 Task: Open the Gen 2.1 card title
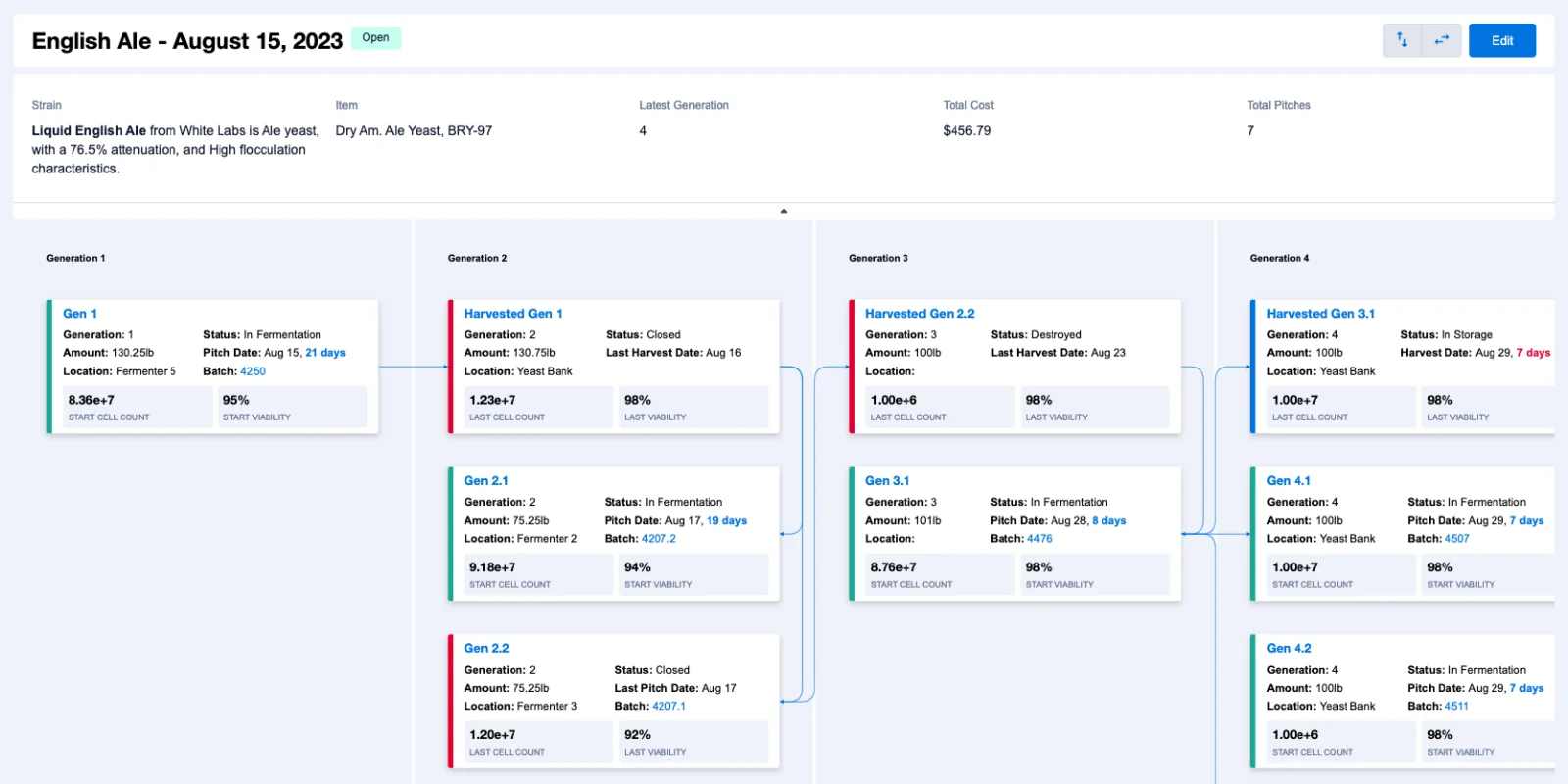(x=486, y=481)
